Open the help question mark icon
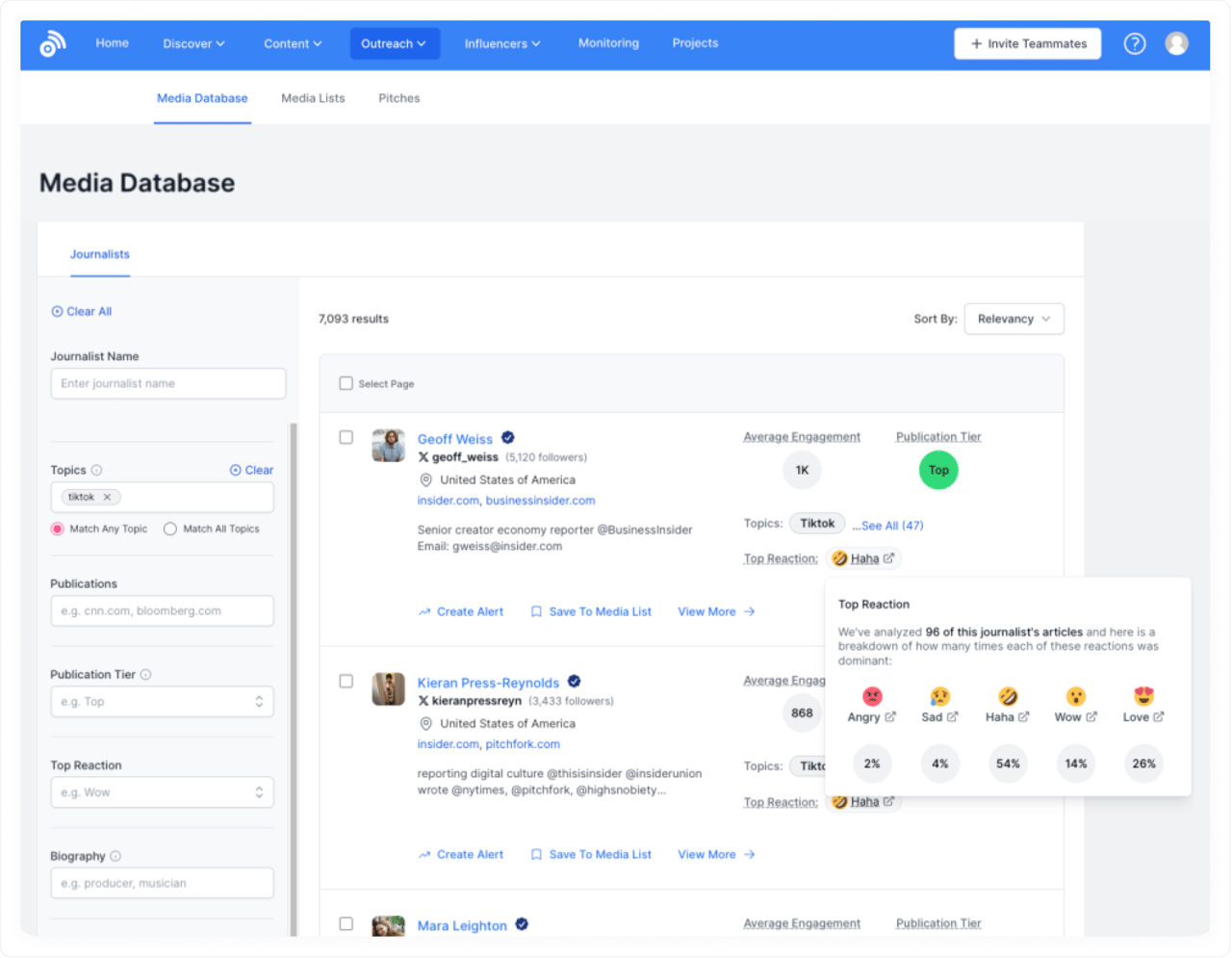This screenshot has width=1232, height=958. click(1135, 43)
